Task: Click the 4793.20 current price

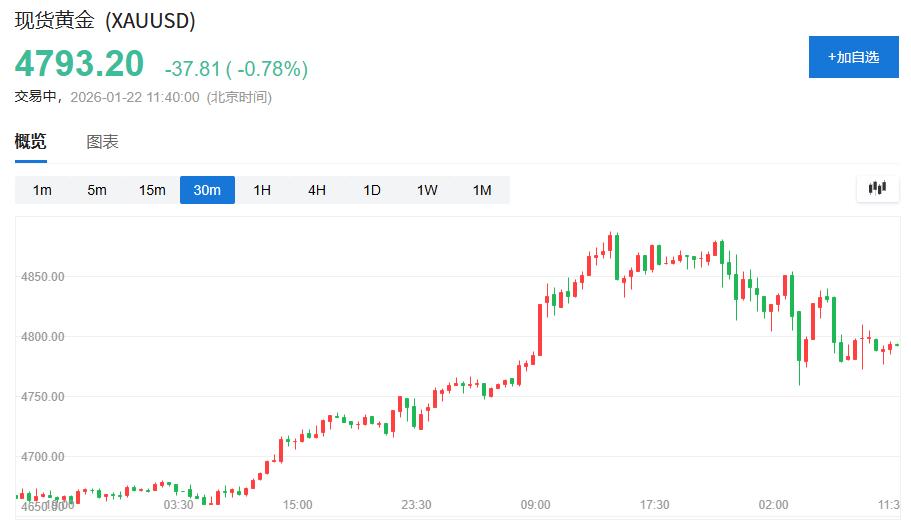Action: pyautogui.click(x=79, y=65)
